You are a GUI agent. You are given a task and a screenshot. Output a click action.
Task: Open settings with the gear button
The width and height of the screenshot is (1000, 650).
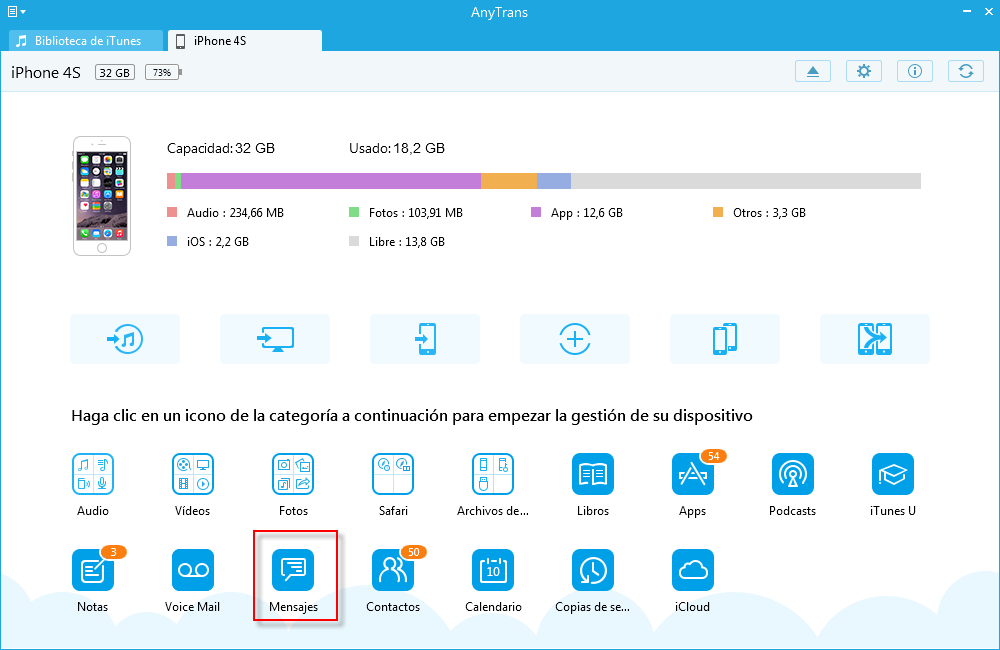[x=864, y=71]
